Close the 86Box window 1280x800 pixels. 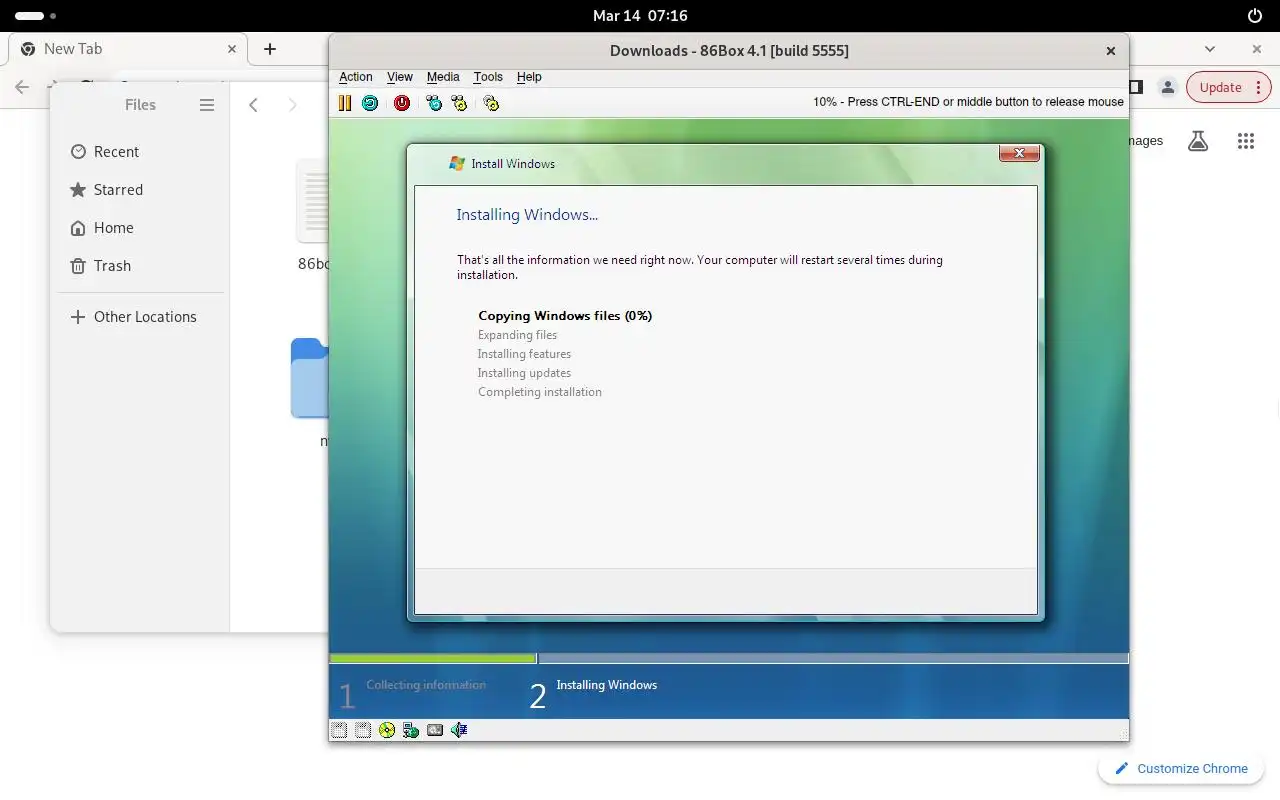pyautogui.click(x=1110, y=51)
